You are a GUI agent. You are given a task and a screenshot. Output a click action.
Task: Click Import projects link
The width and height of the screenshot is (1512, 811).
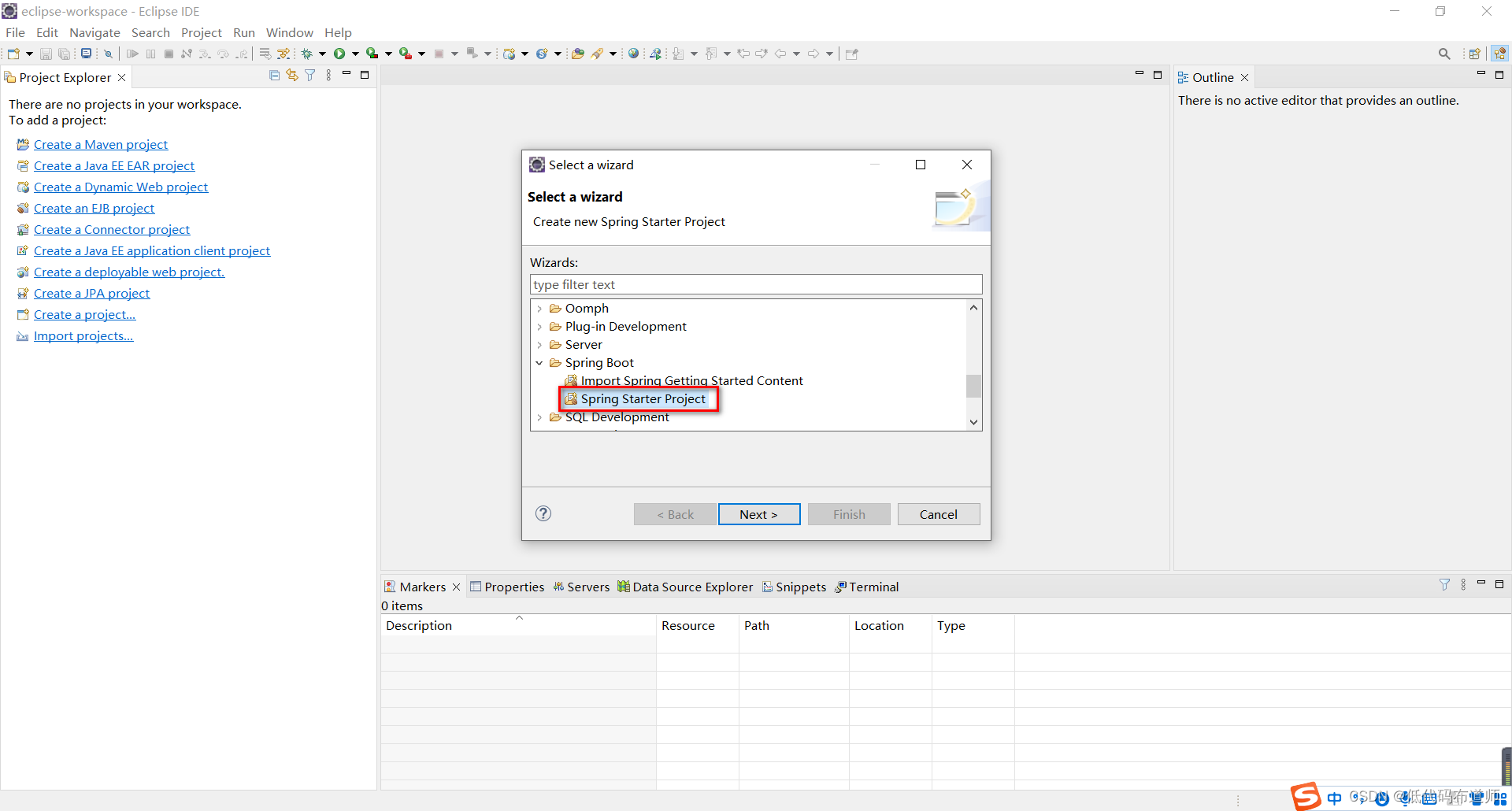click(x=83, y=335)
